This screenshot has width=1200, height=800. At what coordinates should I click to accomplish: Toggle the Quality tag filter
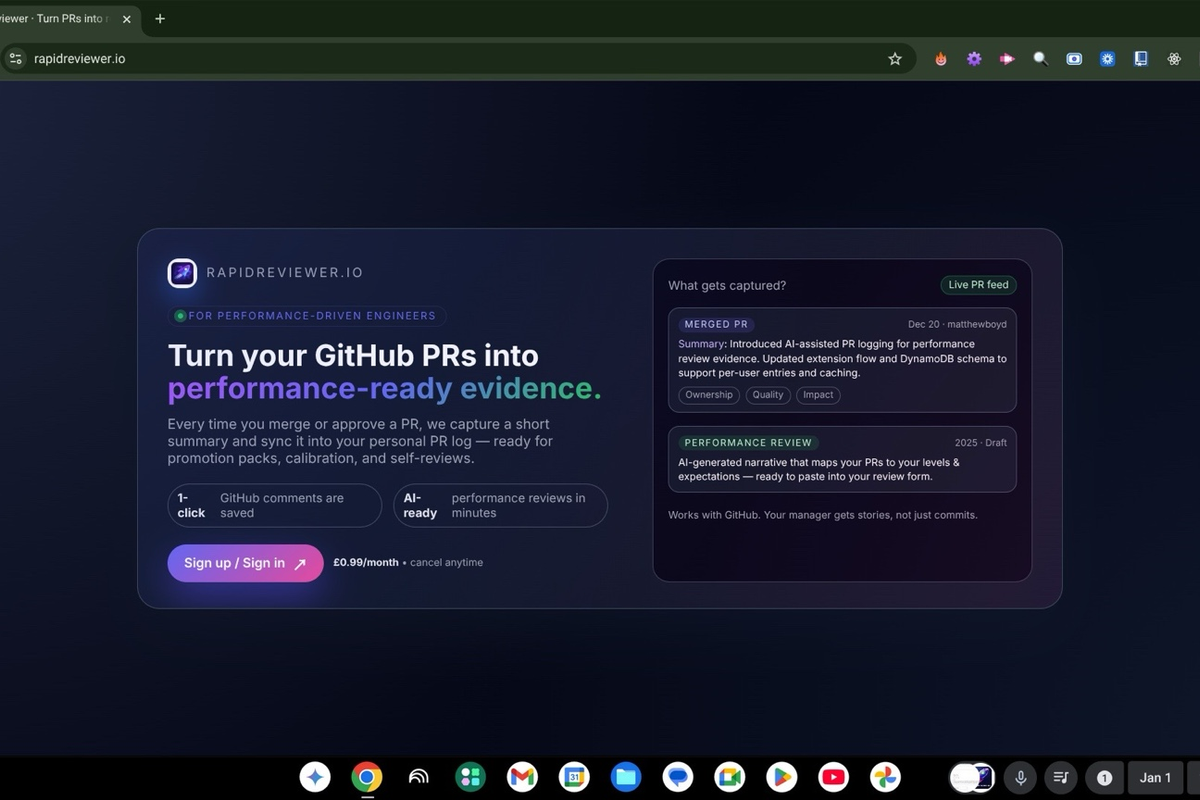coord(767,394)
